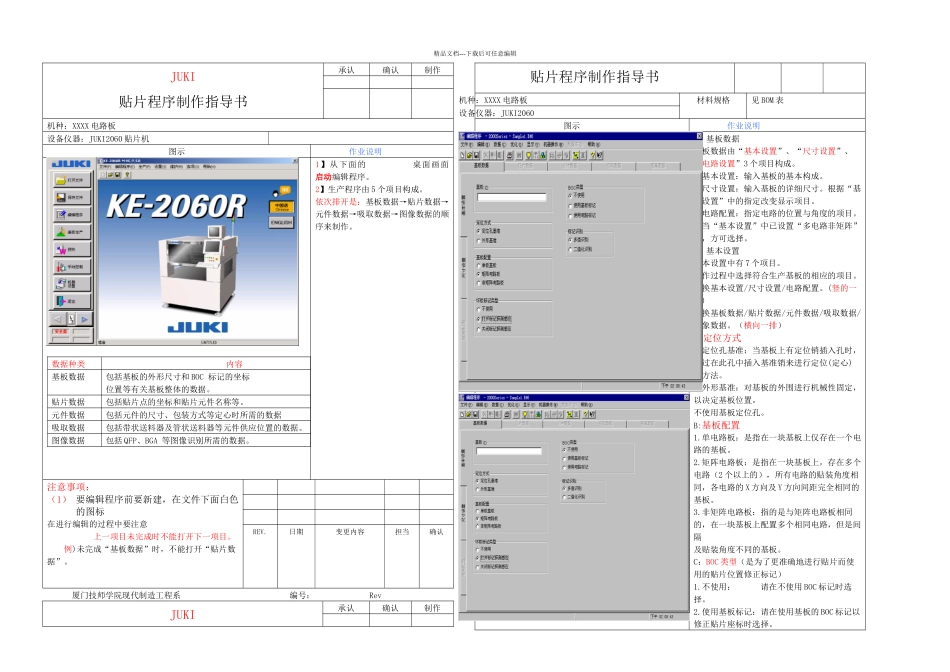Select the 基板数据 tab in upper editor window
The image size is (950, 672).
click(482, 166)
